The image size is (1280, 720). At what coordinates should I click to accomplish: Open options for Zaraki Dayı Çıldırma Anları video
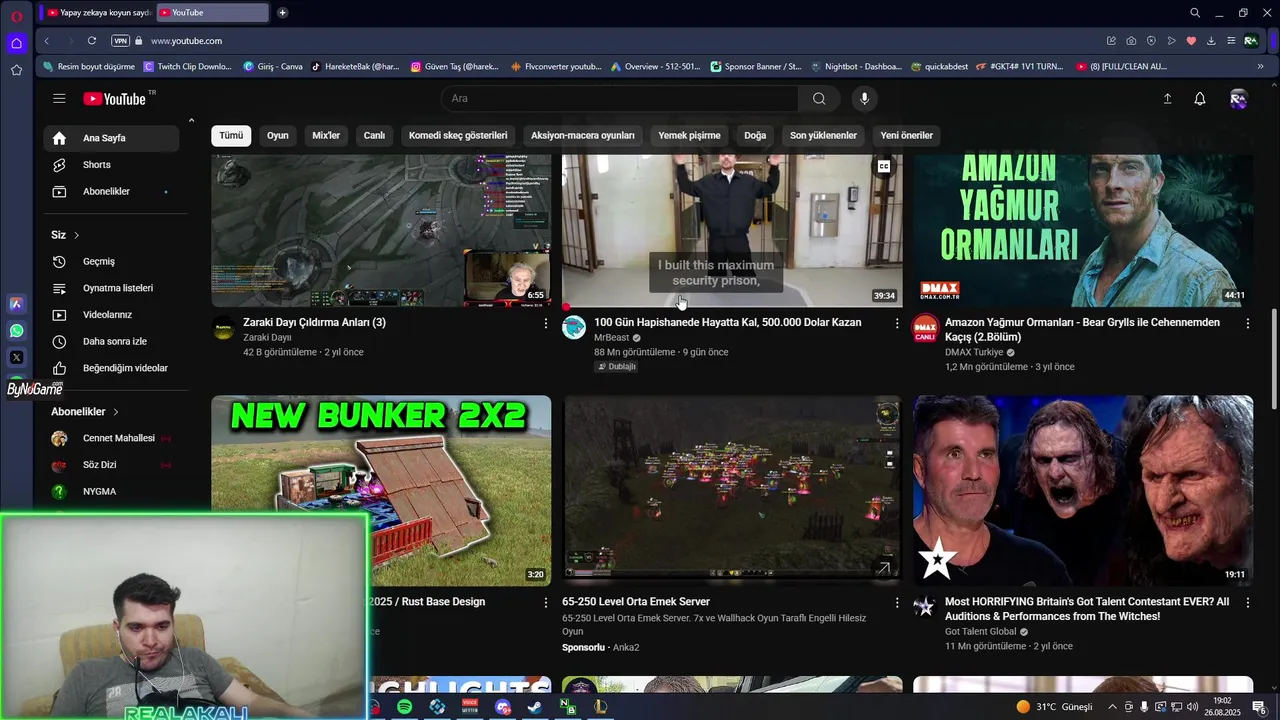(x=546, y=323)
